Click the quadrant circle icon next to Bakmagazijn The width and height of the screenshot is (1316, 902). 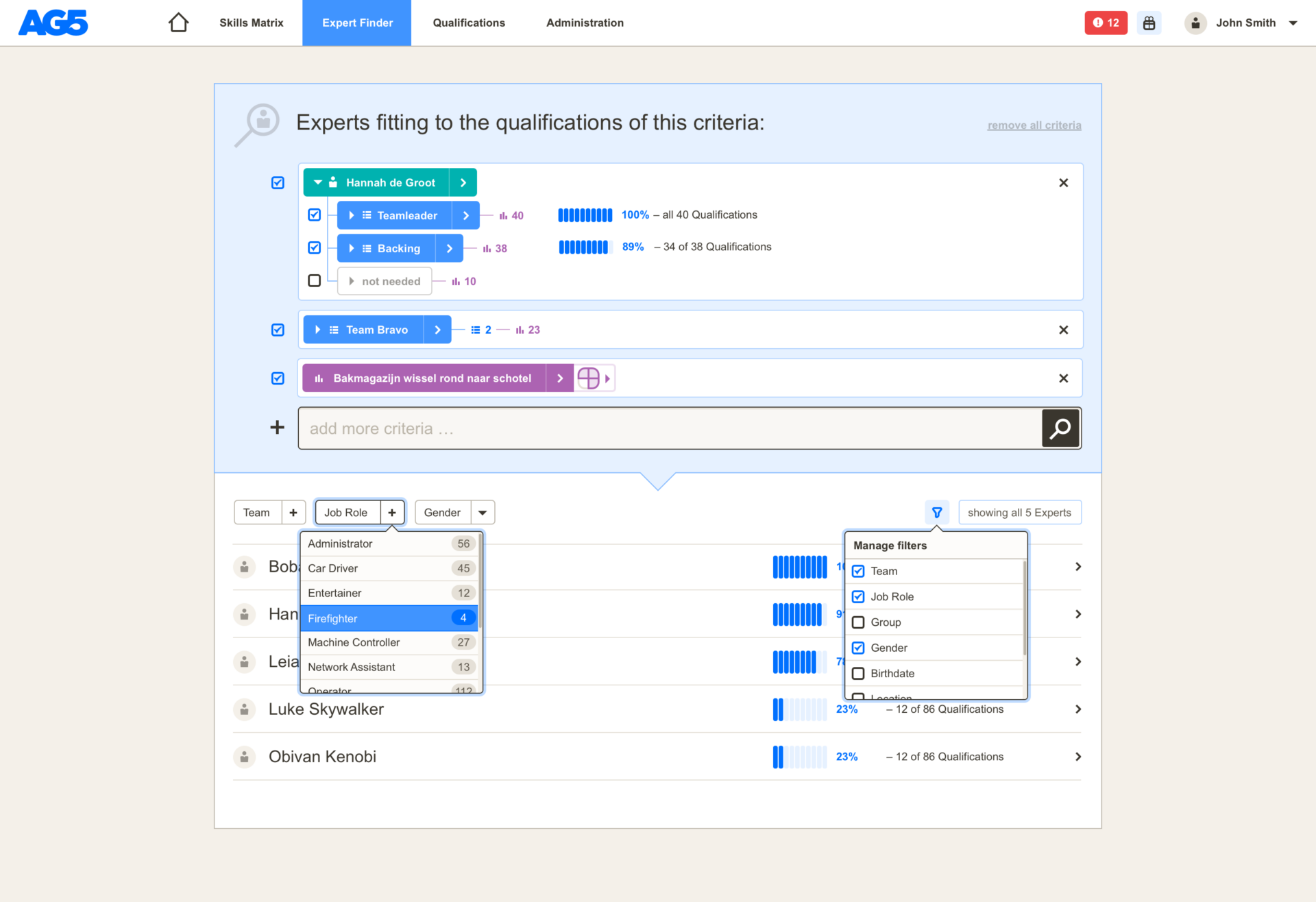(x=588, y=378)
